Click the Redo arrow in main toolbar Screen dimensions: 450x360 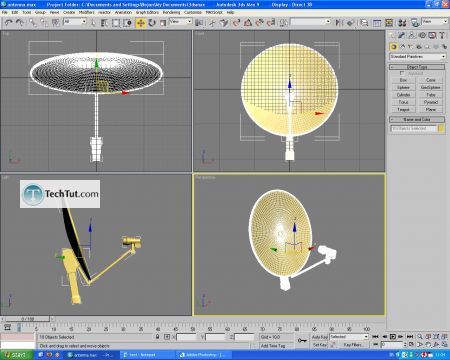(20, 23)
